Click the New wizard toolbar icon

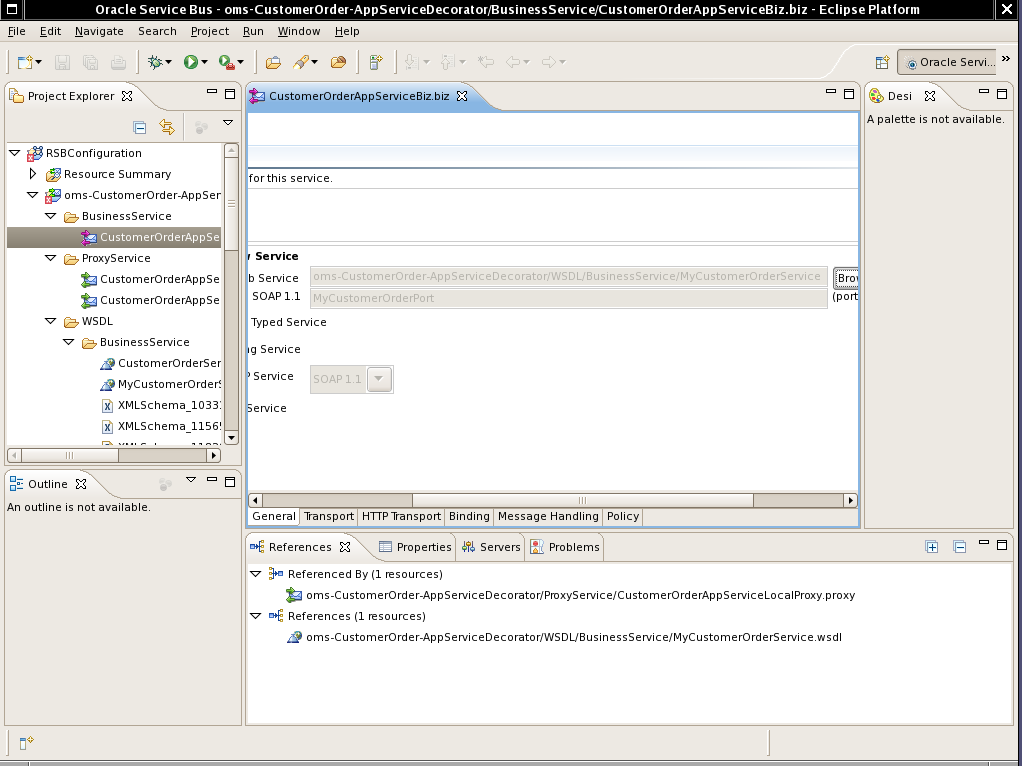tap(24, 62)
